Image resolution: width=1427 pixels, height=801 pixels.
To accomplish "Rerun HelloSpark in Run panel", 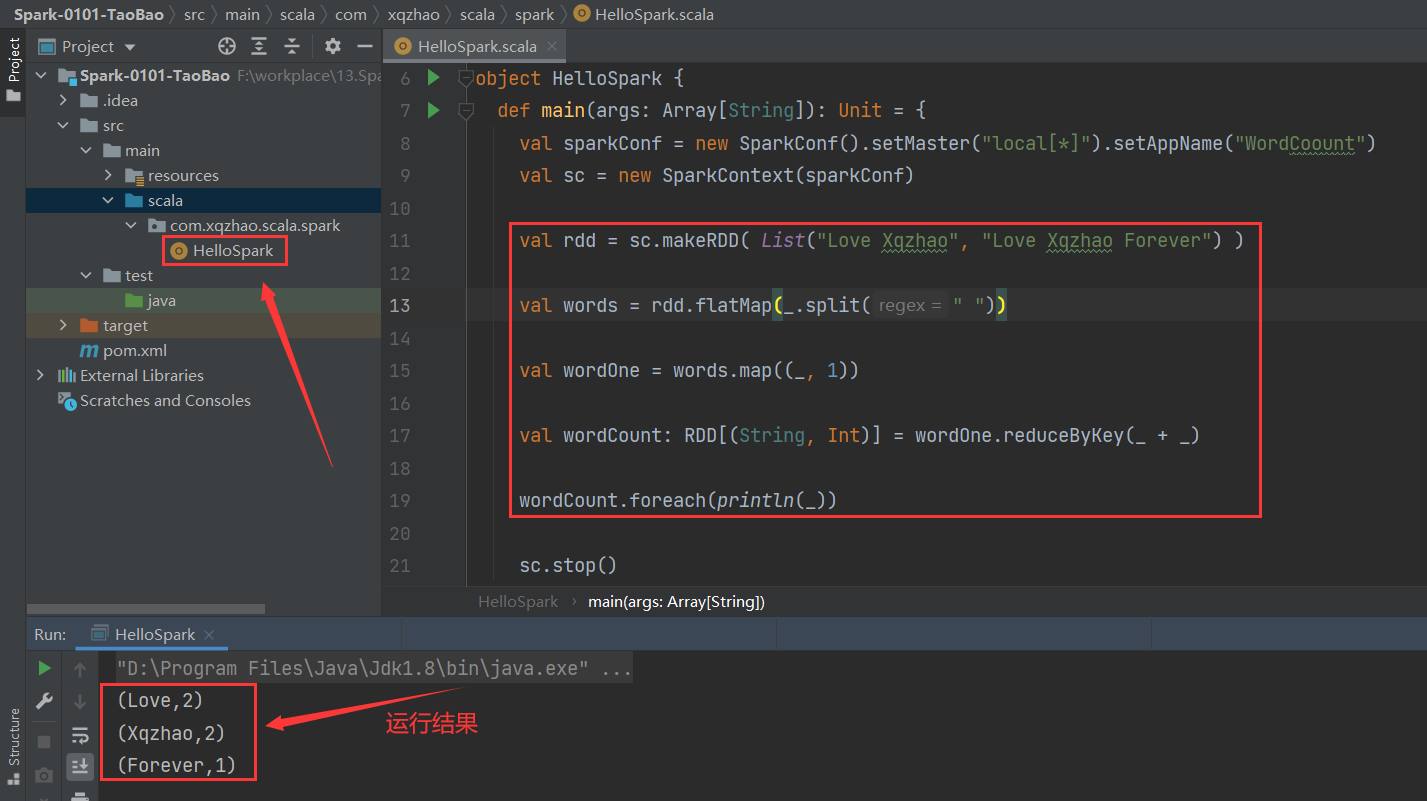I will point(44,668).
